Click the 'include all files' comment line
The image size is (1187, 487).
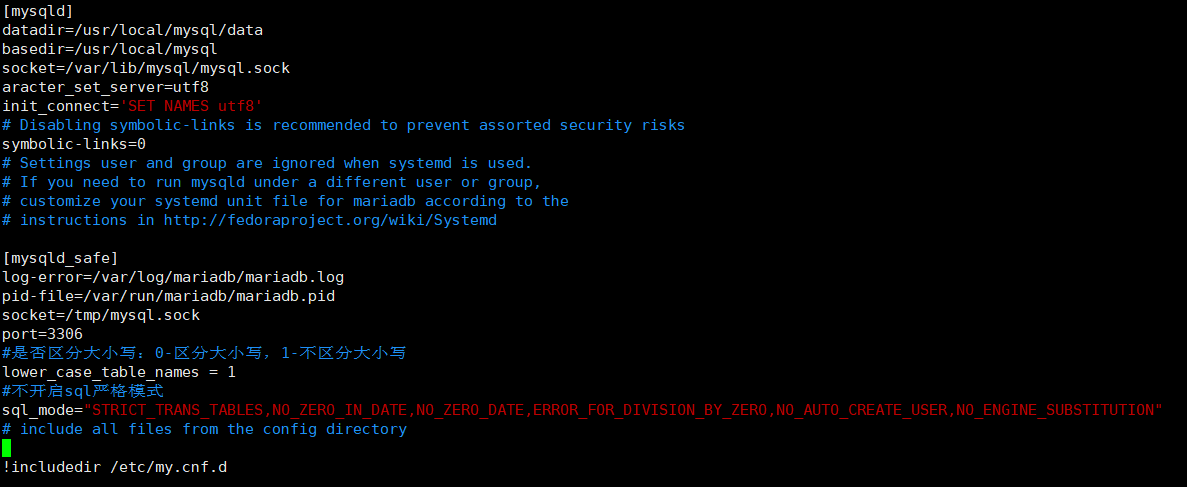pyautogui.click(x=204, y=429)
